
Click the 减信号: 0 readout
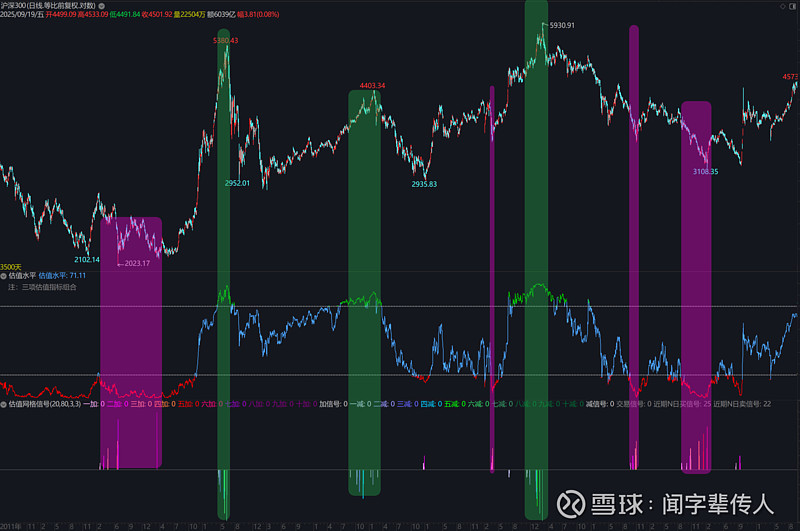[x=600, y=404]
